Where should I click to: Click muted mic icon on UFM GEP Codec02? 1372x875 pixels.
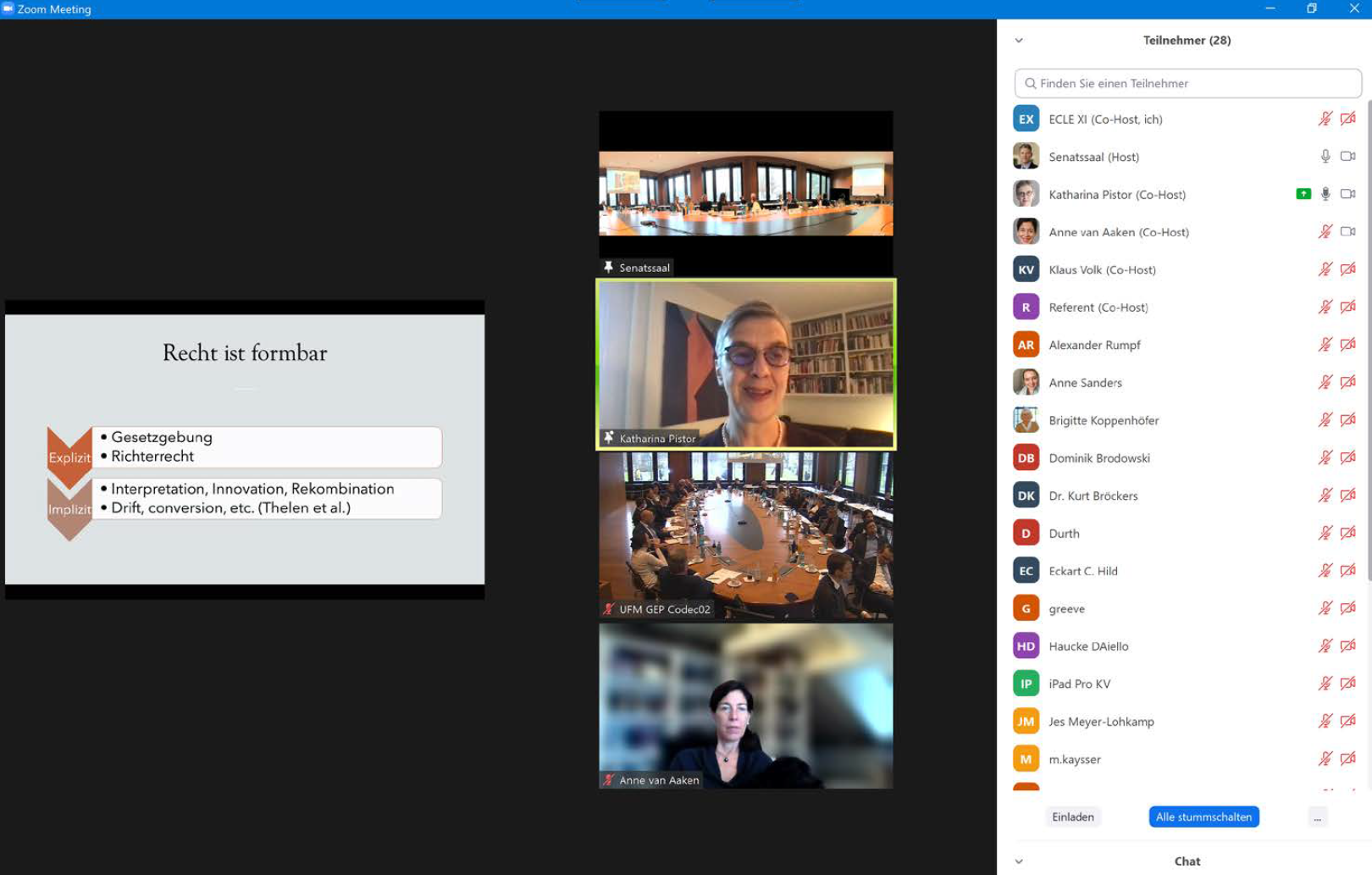pyautogui.click(x=608, y=609)
